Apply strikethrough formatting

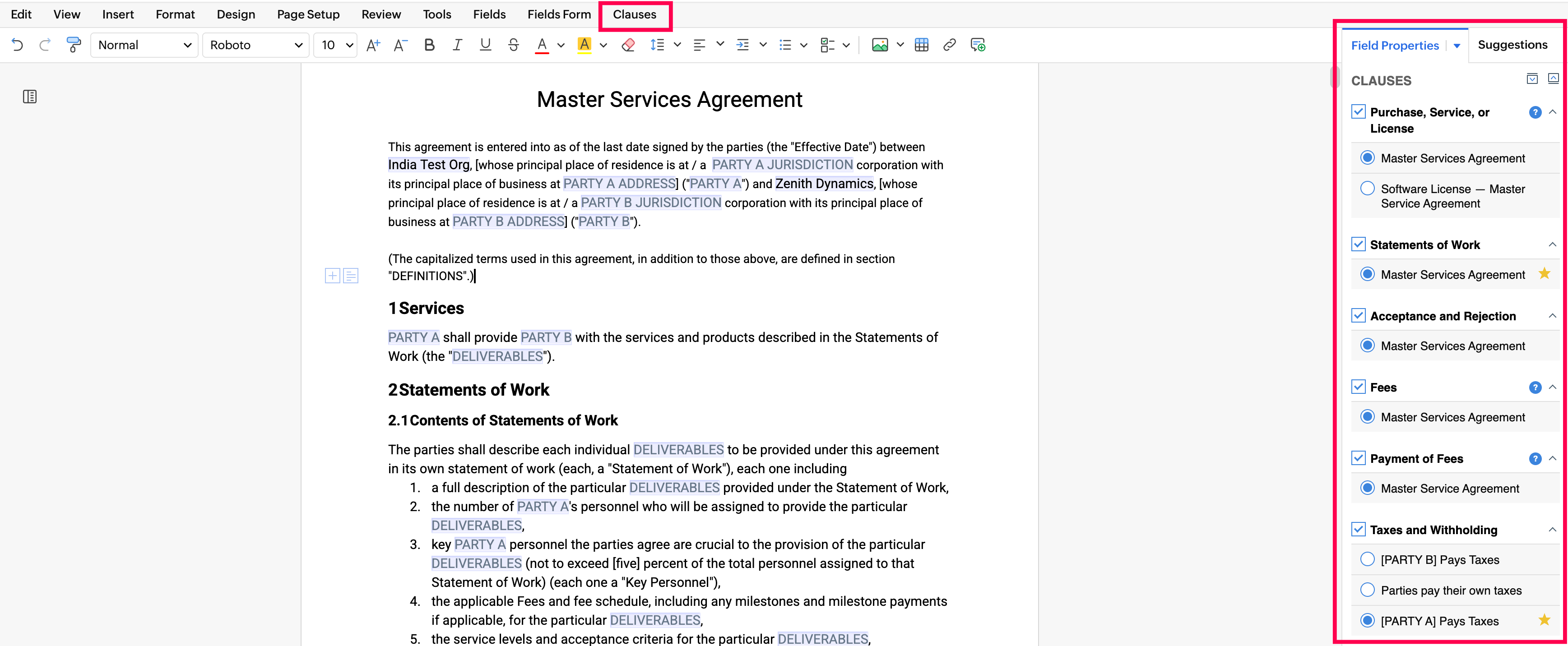(x=513, y=45)
